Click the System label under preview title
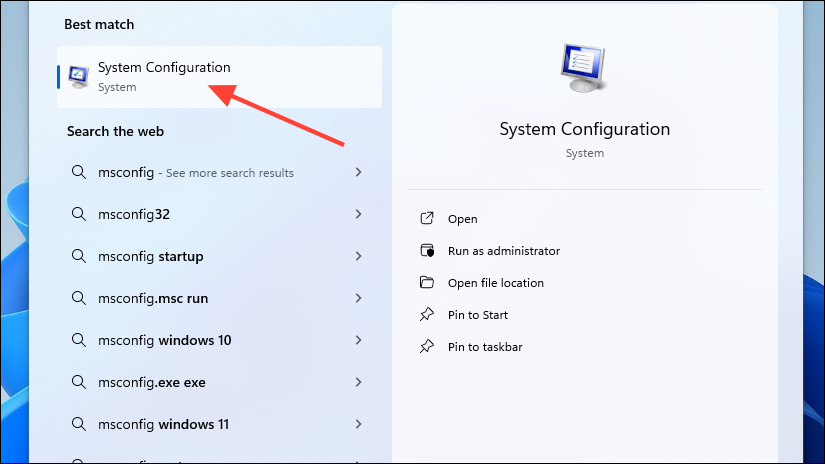Image resolution: width=825 pixels, height=464 pixels. tap(585, 153)
